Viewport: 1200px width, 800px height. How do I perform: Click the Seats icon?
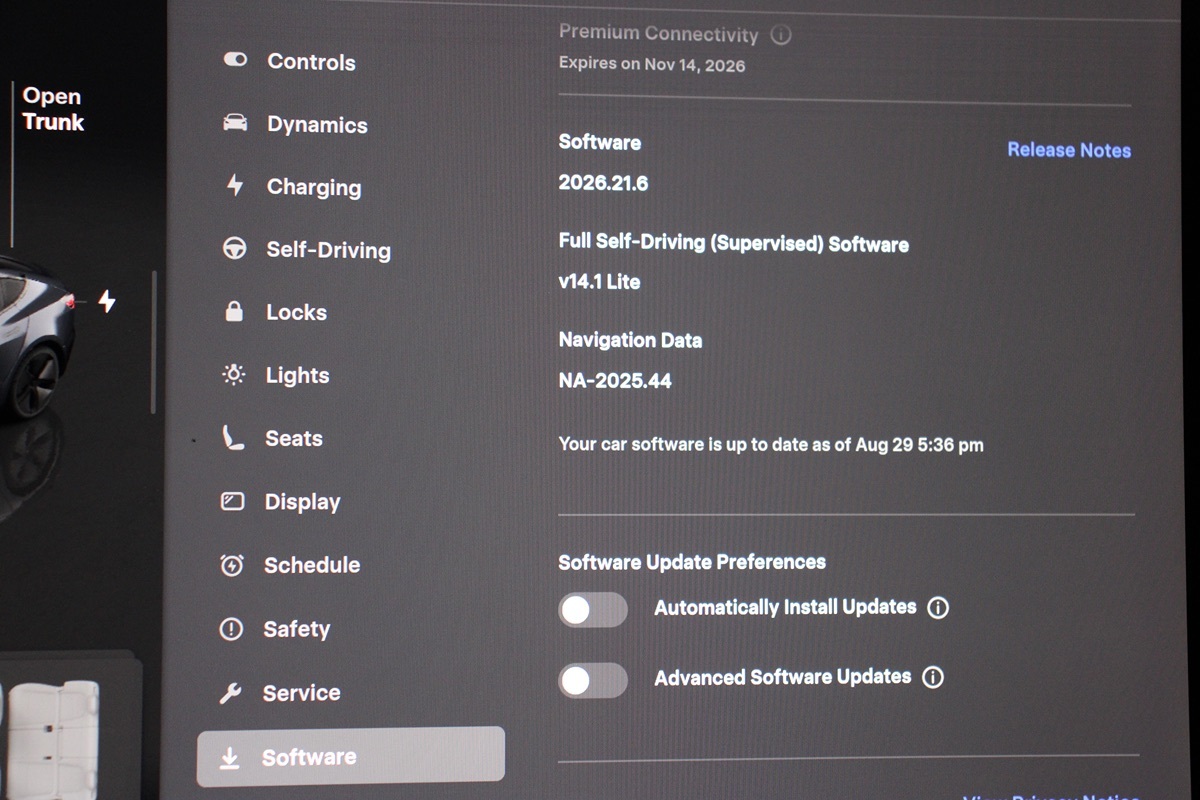pyautogui.click(x=232, y=438)
